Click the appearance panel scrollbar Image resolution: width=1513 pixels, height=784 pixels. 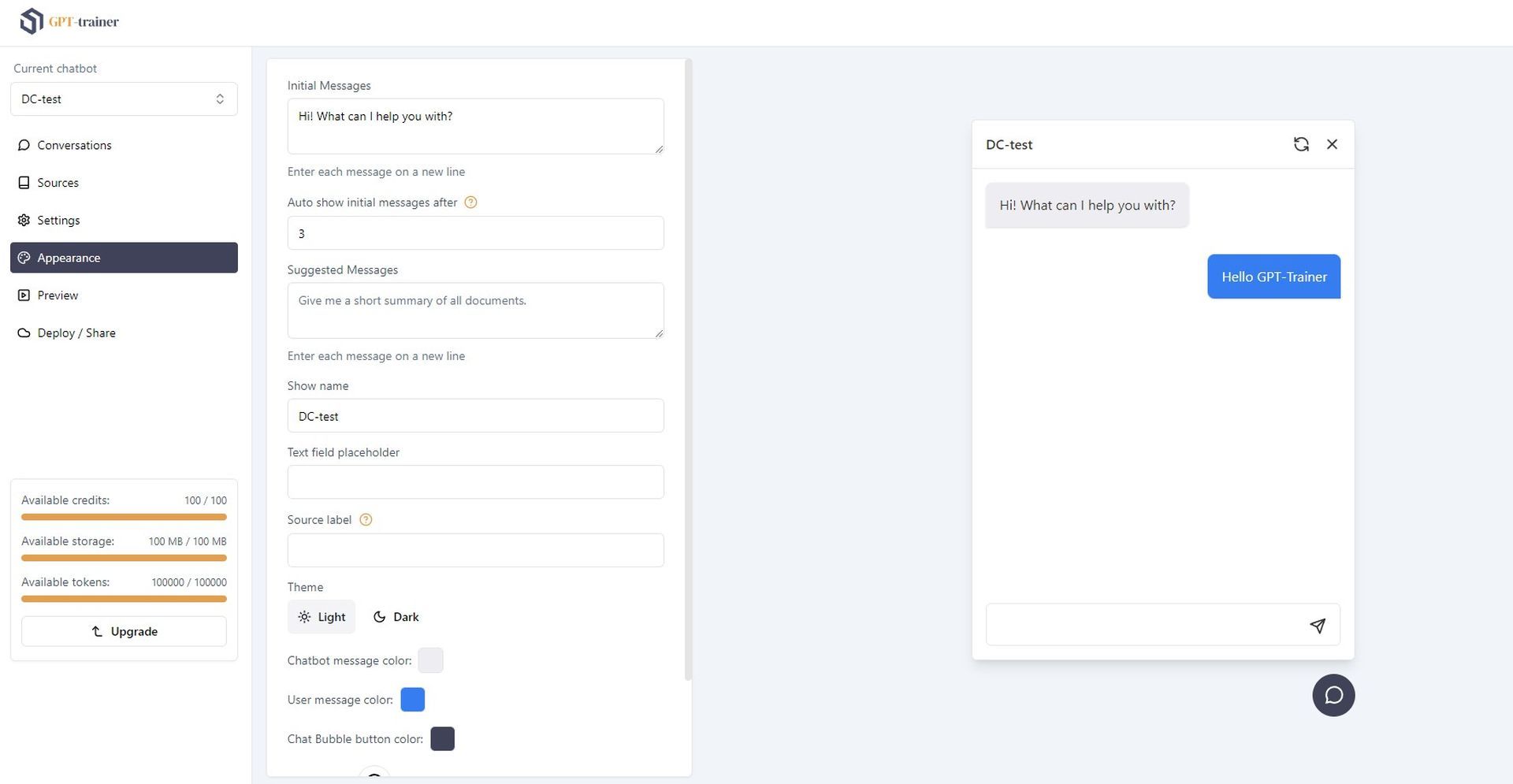[689, 369]
